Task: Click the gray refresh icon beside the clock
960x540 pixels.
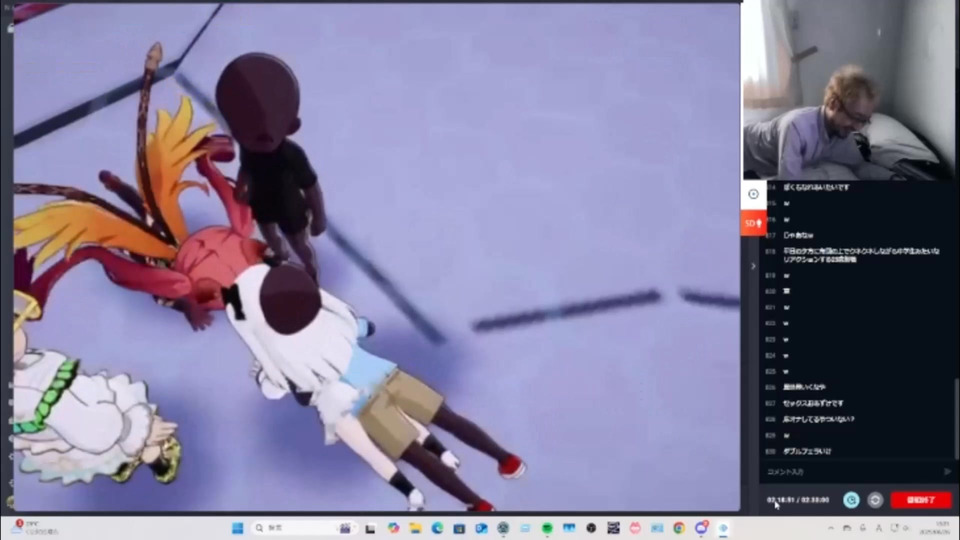Action: 875,500
